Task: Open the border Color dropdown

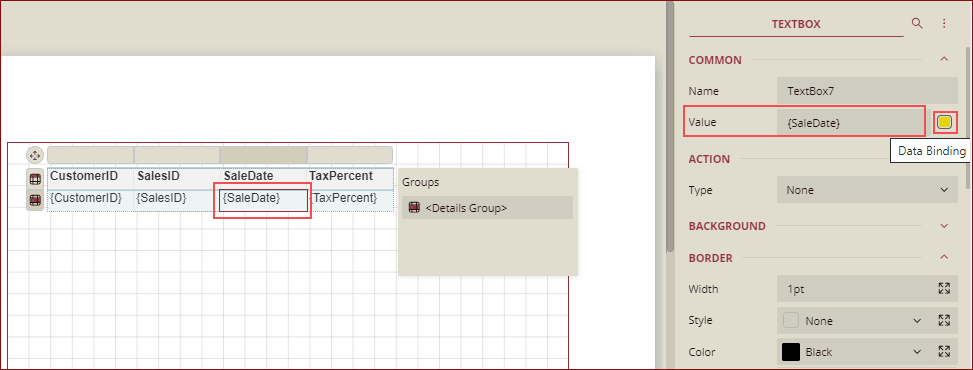Action: click(x=853, y=352)
